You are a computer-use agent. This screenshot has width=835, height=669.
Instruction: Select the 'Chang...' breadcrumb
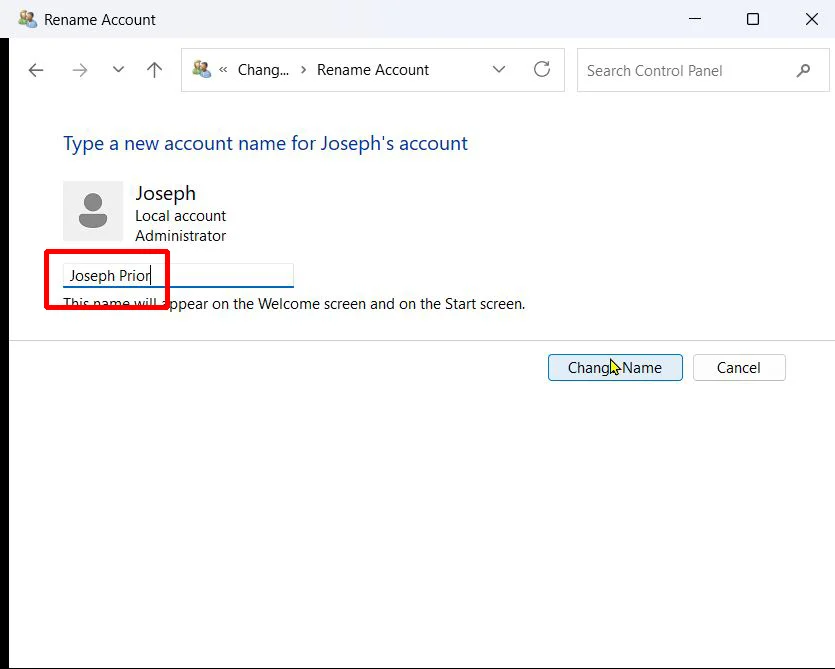263,70
